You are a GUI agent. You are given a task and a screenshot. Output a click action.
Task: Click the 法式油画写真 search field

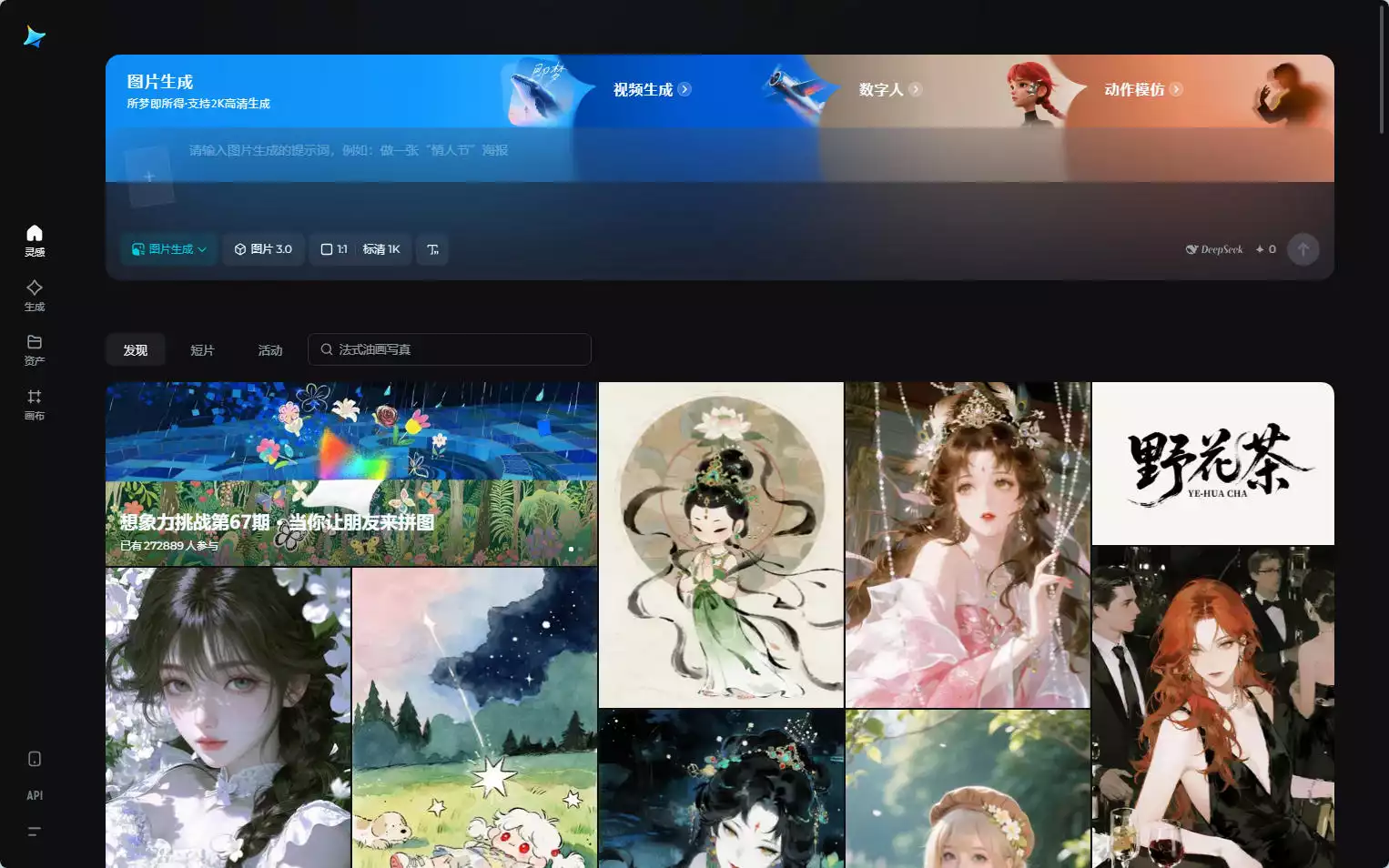pos(449,349)
